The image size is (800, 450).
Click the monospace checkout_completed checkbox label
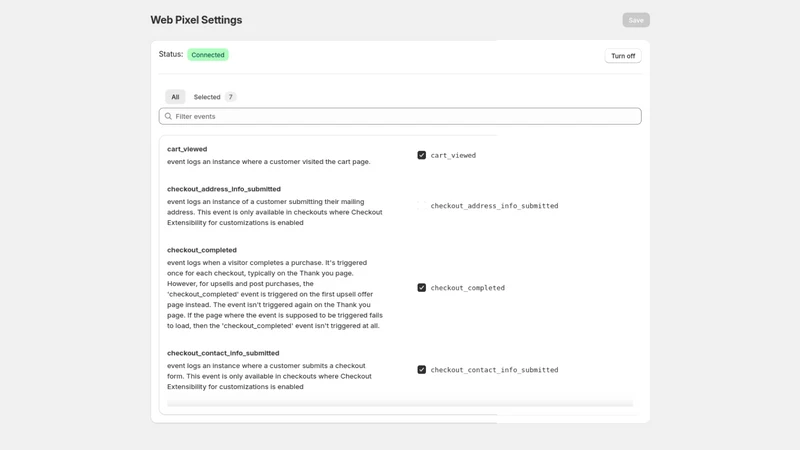click(467, 288)
